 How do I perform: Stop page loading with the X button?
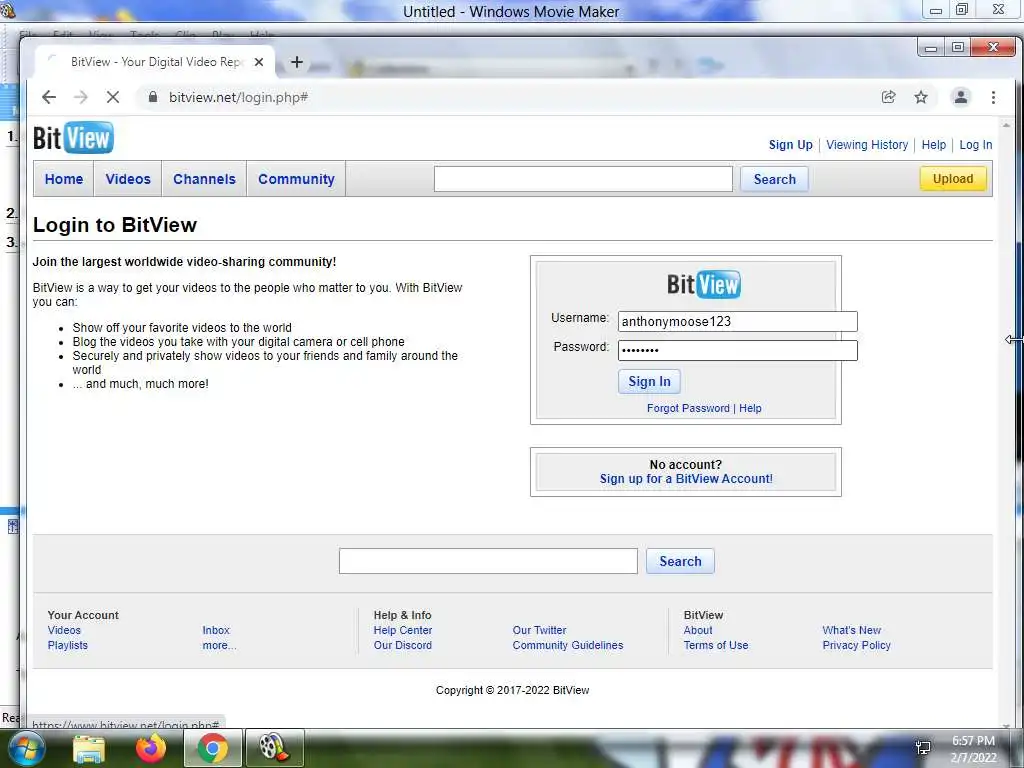(113, 97)
